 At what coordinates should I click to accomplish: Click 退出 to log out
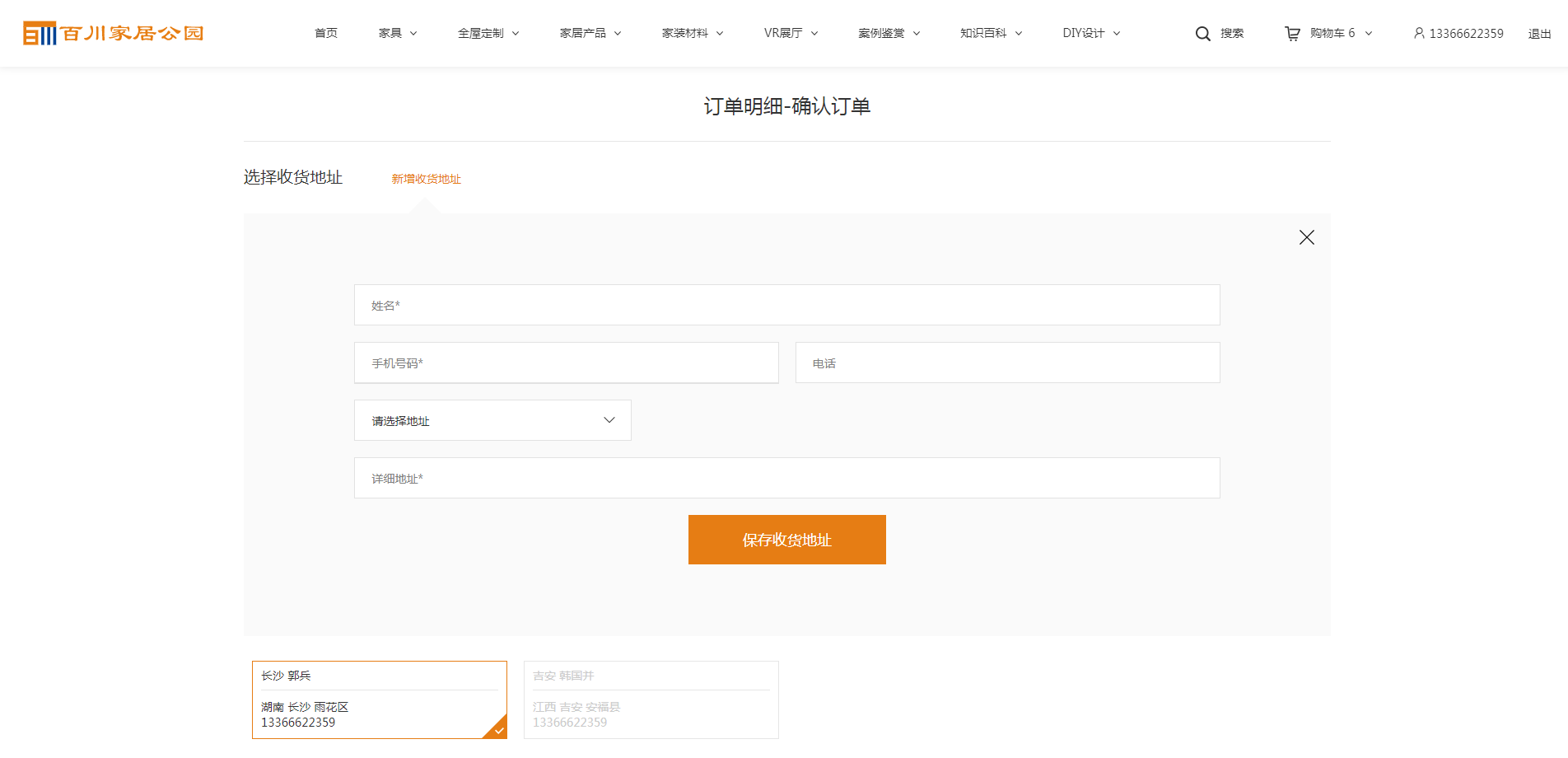click(x=1539, y=34)
